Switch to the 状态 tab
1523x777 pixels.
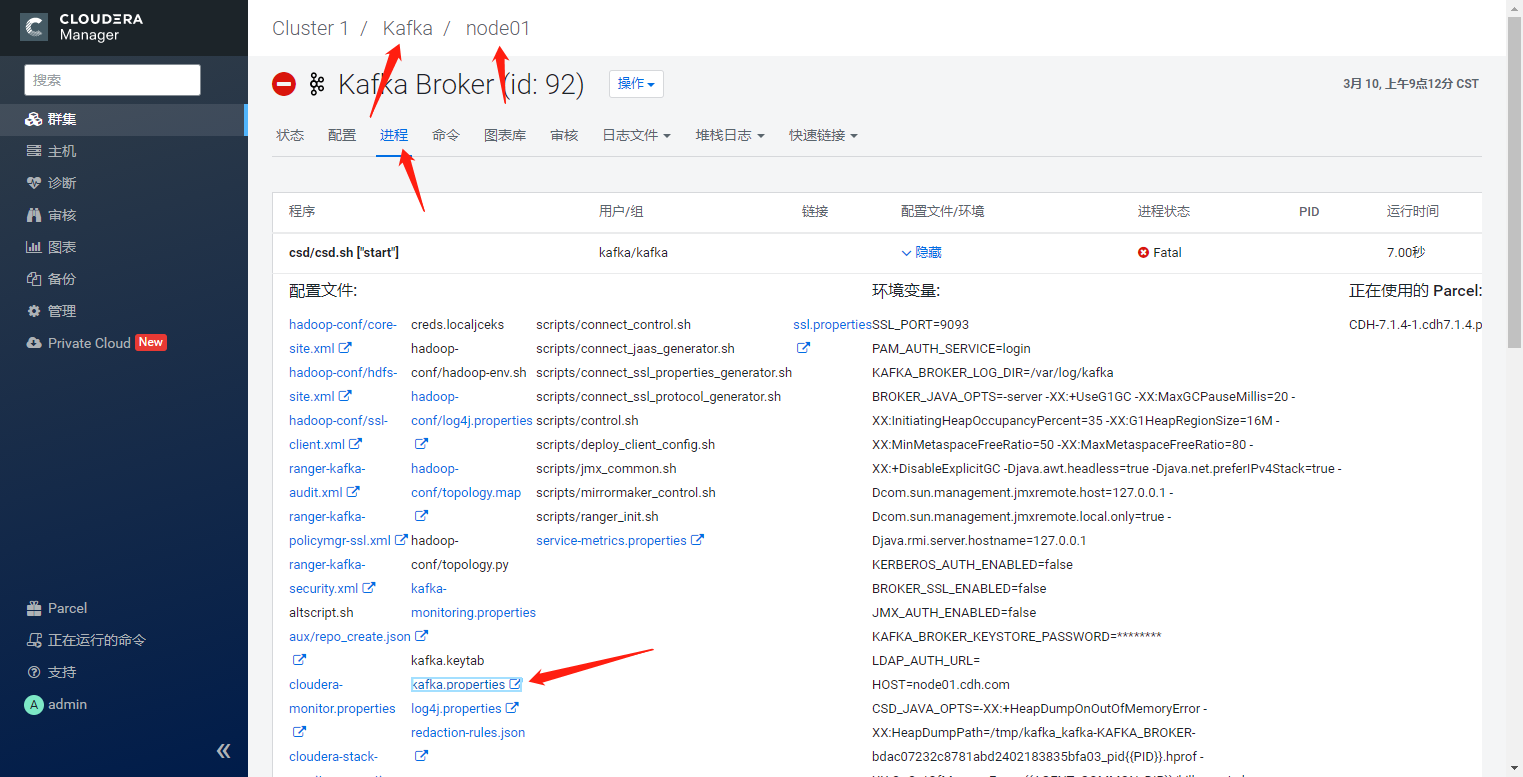290,135
